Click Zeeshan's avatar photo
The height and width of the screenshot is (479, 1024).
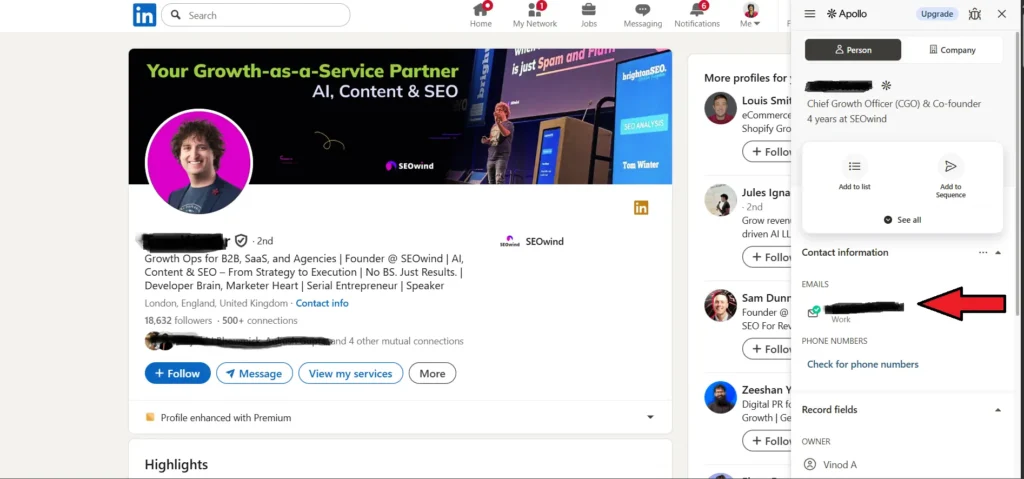721,397
